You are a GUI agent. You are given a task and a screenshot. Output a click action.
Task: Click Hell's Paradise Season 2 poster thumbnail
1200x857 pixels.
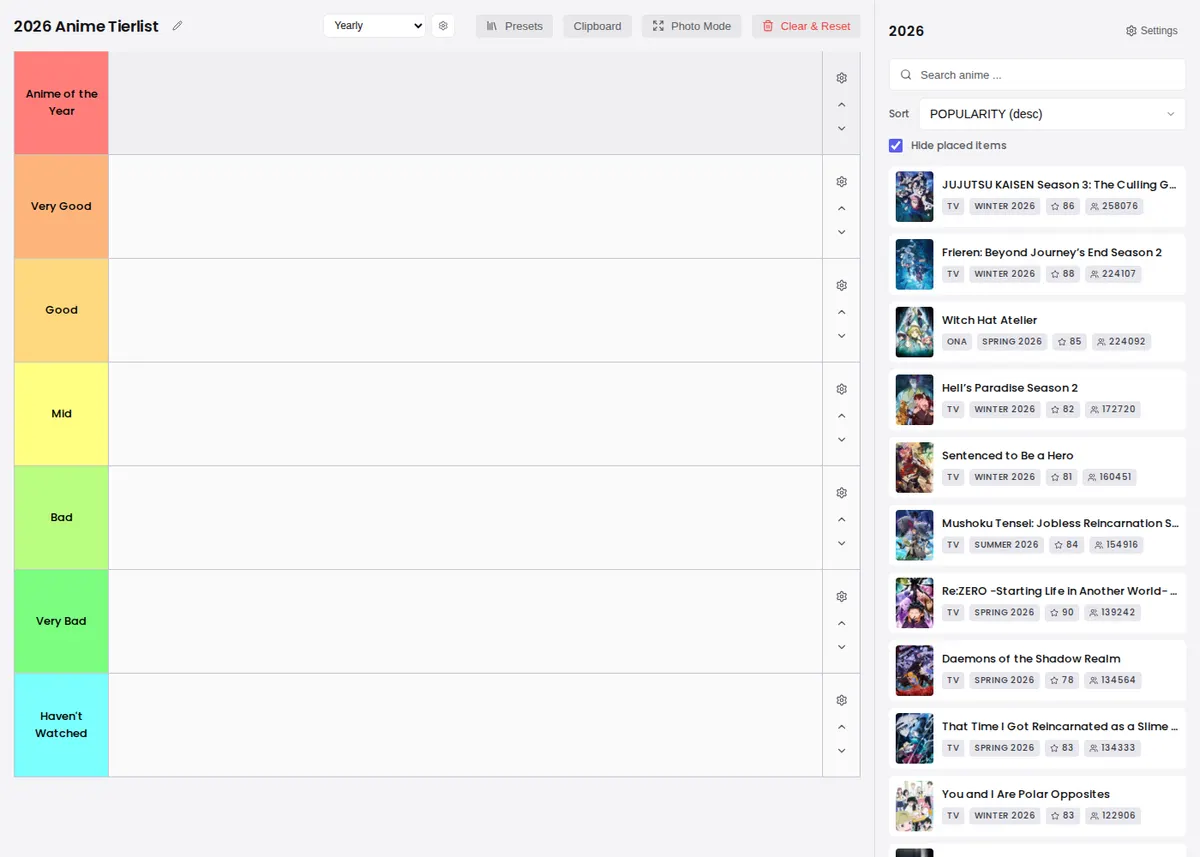coord(914,400)
